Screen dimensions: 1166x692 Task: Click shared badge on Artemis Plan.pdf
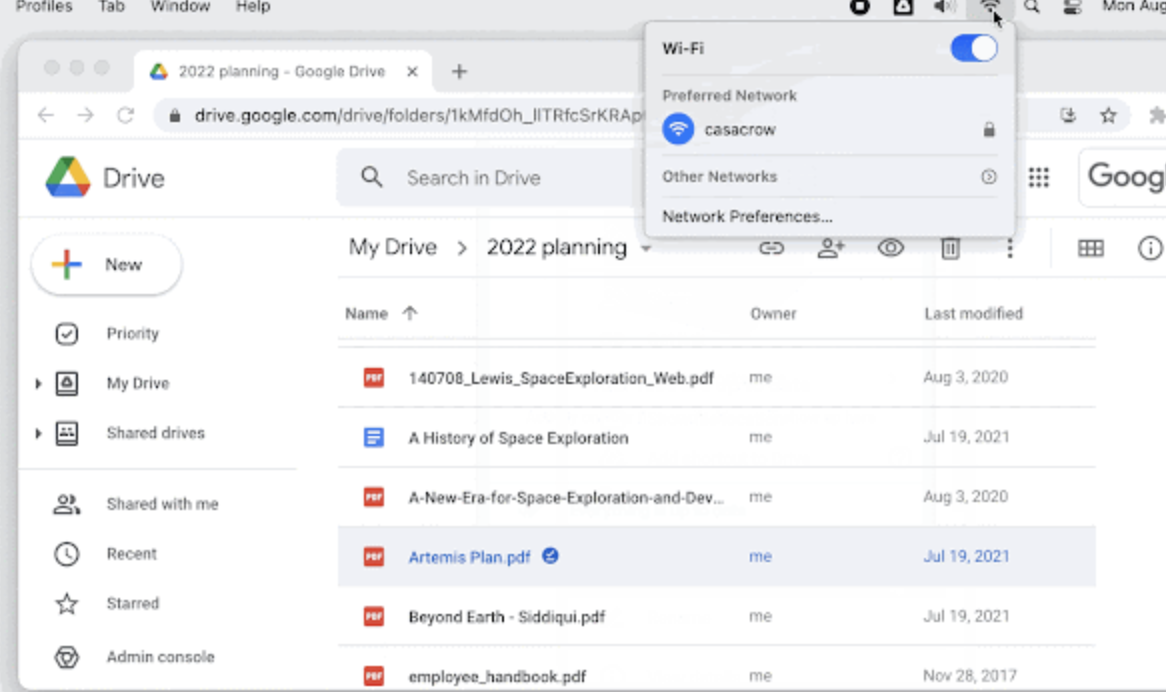550,556
